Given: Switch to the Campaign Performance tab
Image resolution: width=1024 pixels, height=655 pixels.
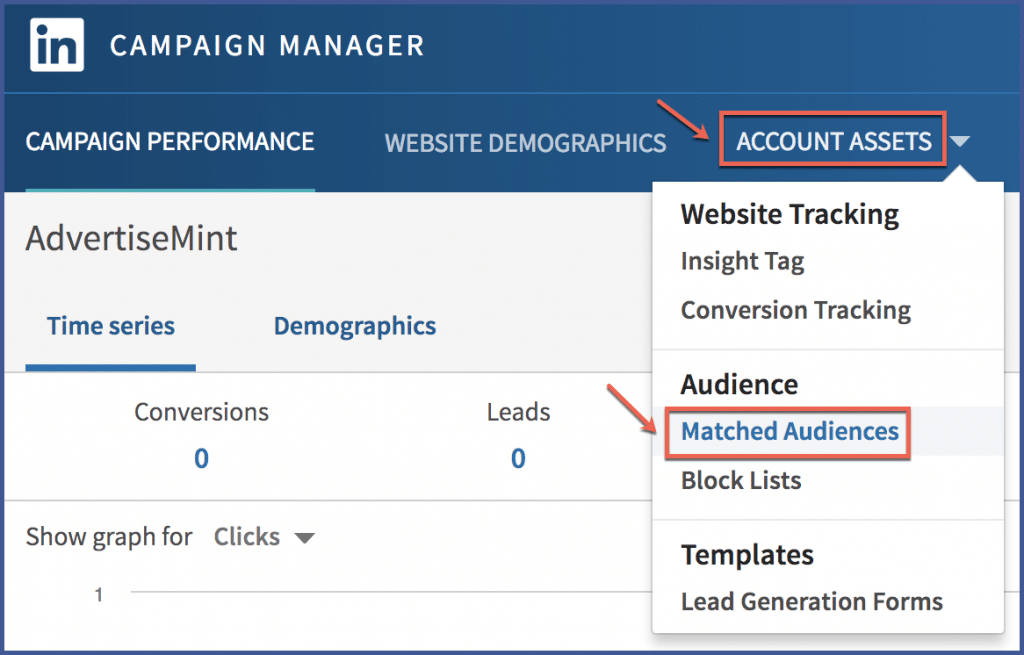Looking at the screenshot, I should coord(169,142).
